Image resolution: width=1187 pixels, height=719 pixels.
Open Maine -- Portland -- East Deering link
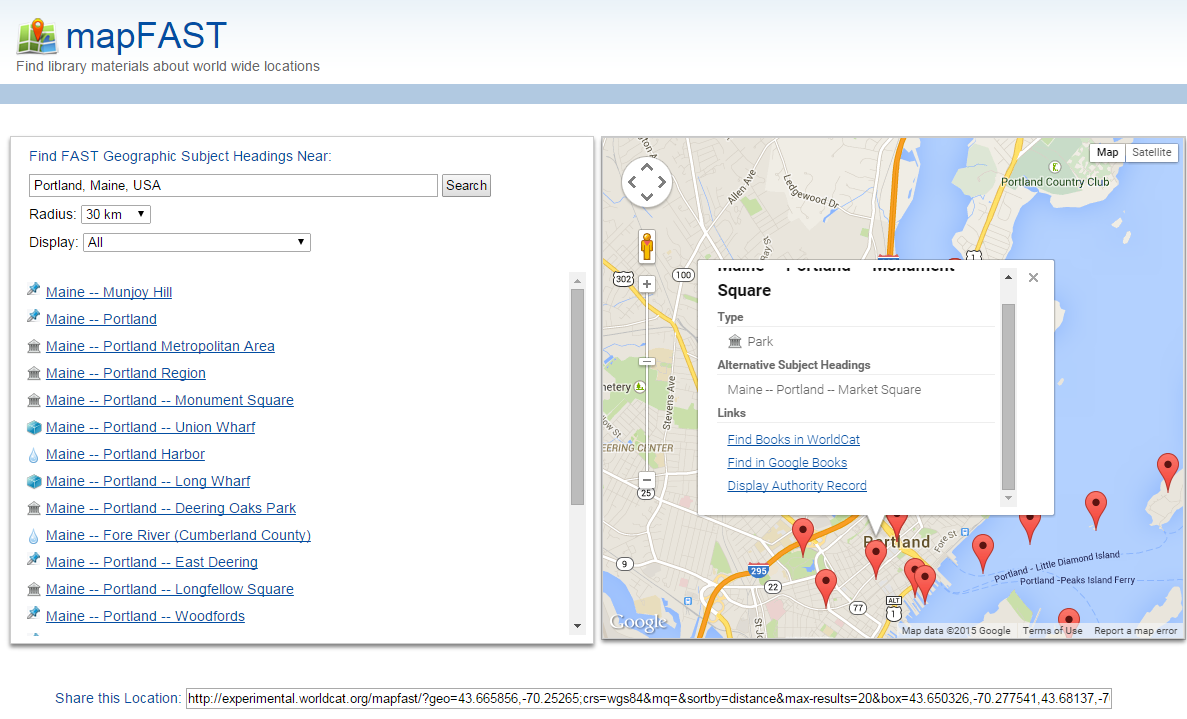tap(151, 562)
